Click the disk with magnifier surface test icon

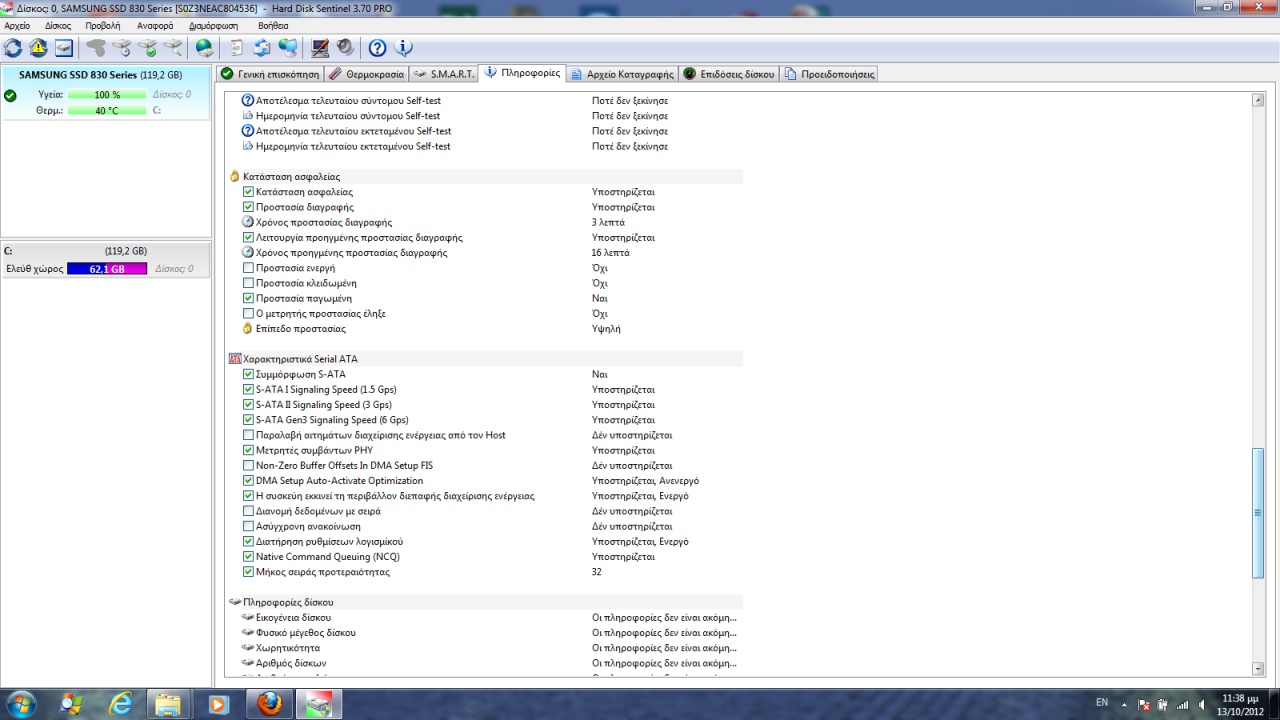tap(173, 48)
